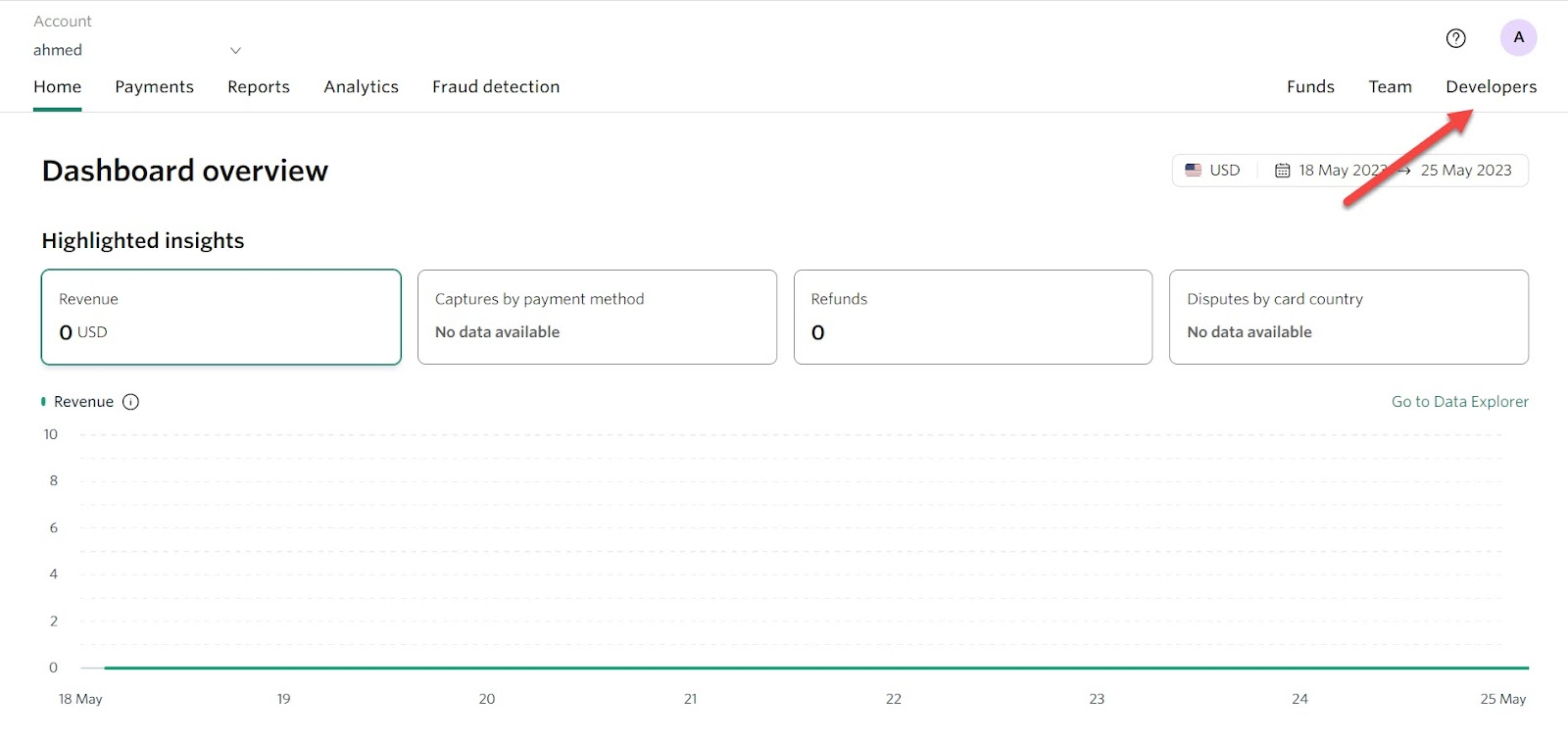Follow the Go to Data Explorer link
The image size is (1568, 745).
(x=1459, y=402)
